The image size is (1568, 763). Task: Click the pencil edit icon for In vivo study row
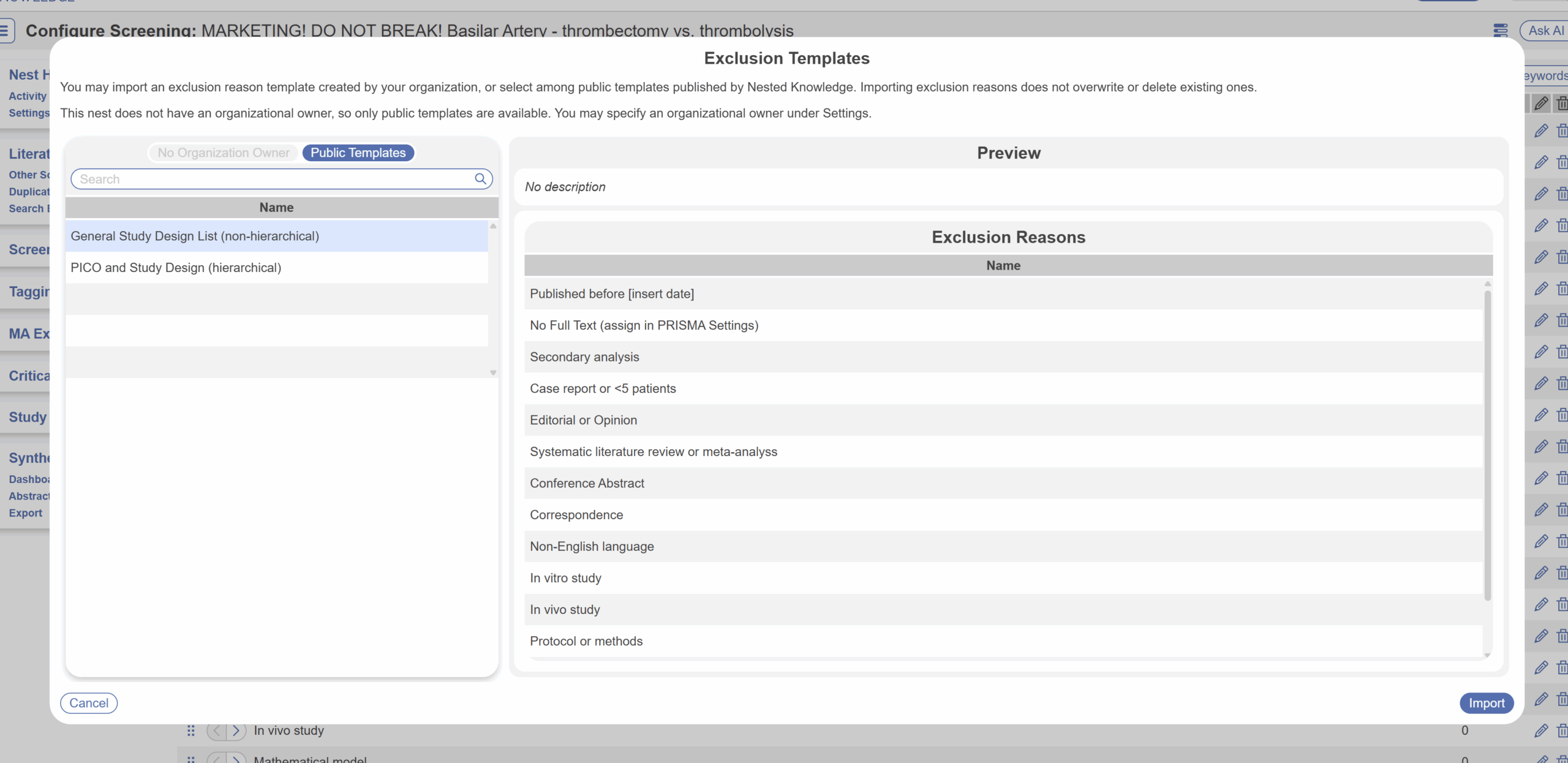coord(1541,731)
